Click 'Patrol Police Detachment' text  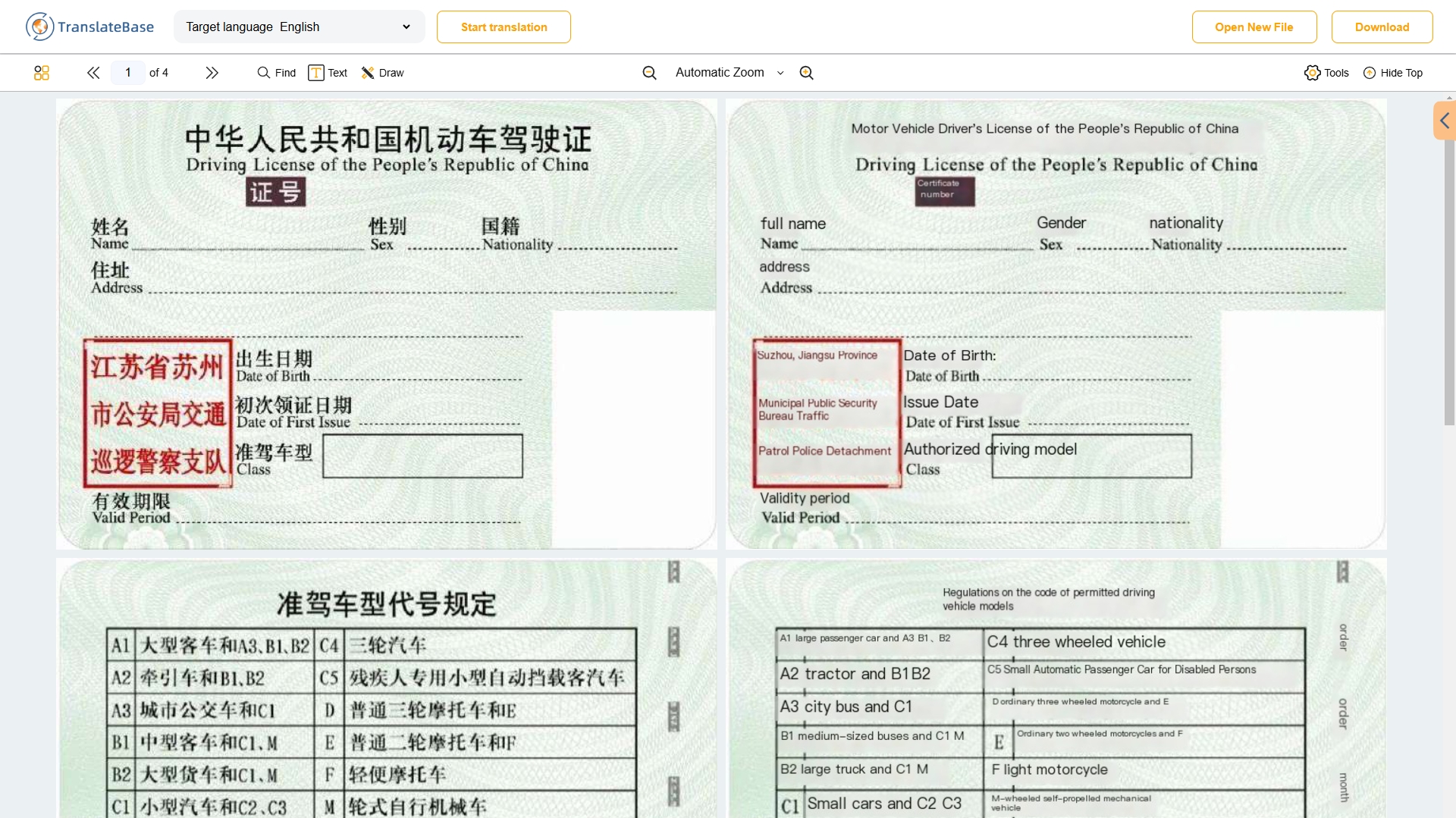[x=824, y=450]
